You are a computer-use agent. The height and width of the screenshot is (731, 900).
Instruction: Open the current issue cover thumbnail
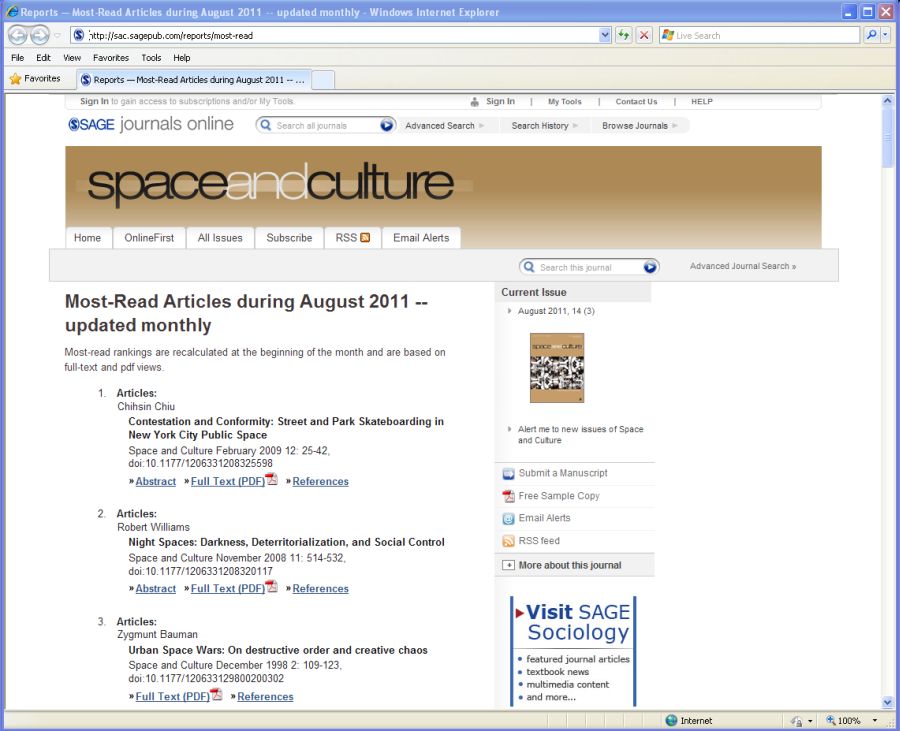pyautogui.click(x=557, y=368)
